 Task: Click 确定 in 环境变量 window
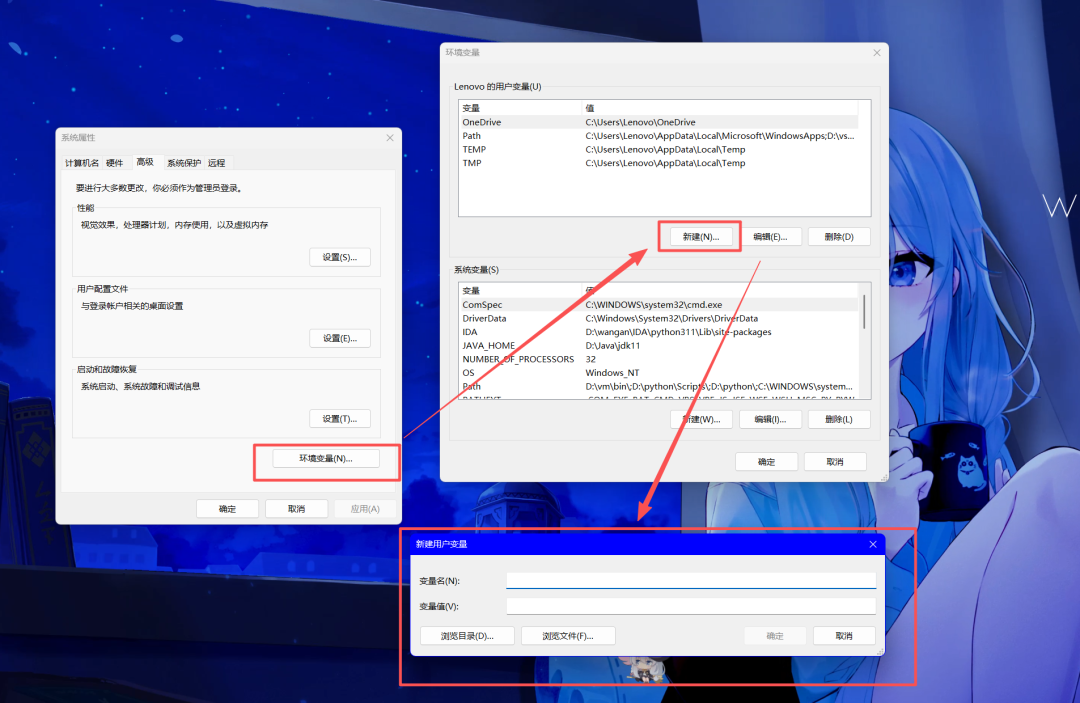tap(767, 462)
